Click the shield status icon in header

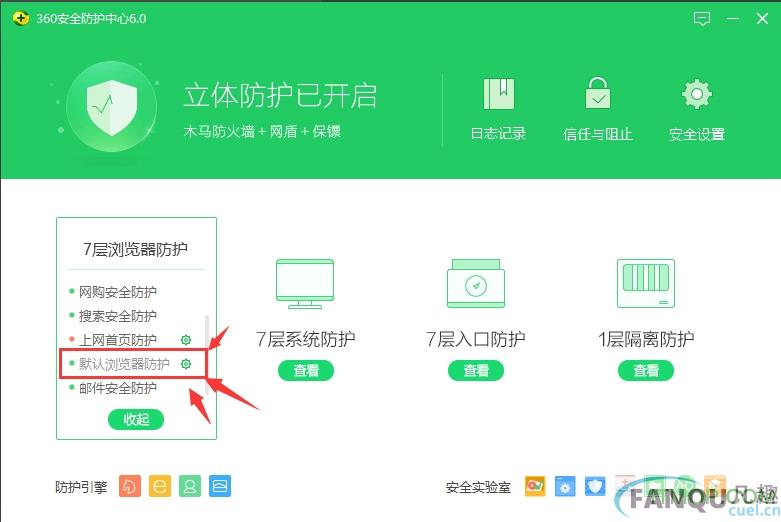pyautogui.click(x=112, y=107)
